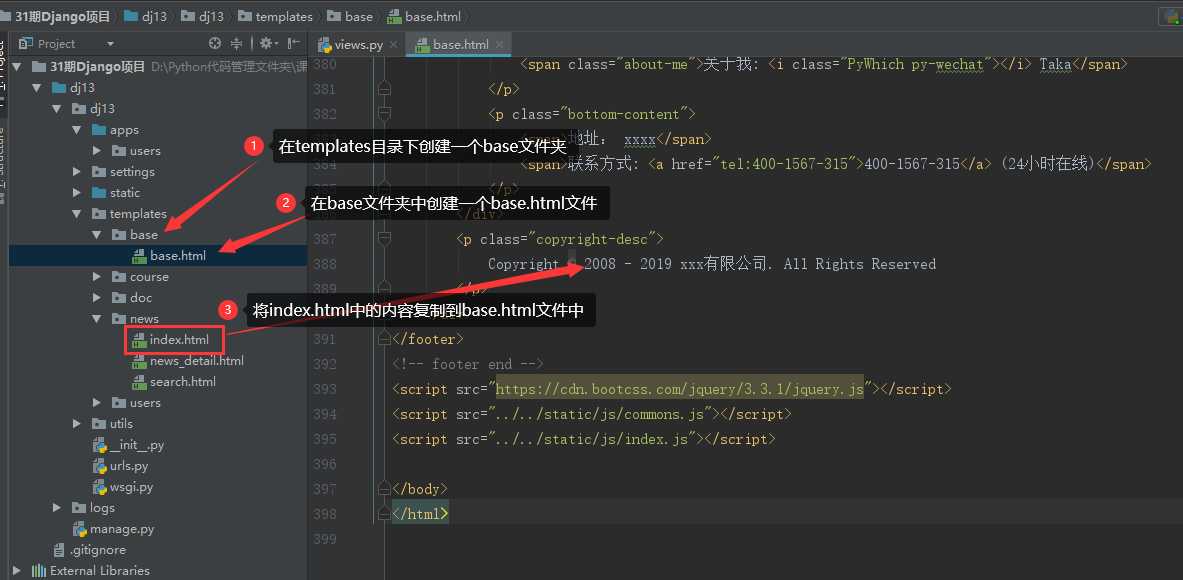
Task: Click the jquery CDN URL in code
Action: coord(679,389)
